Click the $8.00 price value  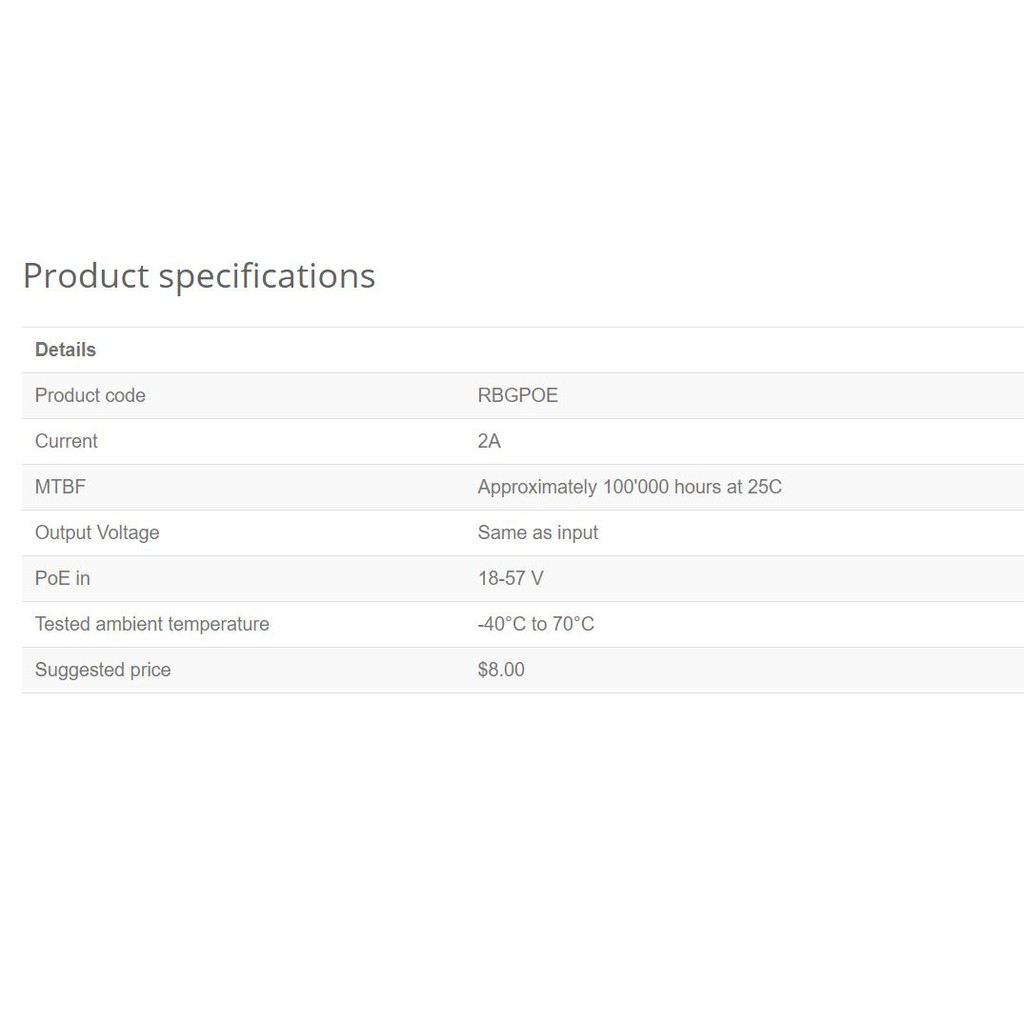point(501,670)
